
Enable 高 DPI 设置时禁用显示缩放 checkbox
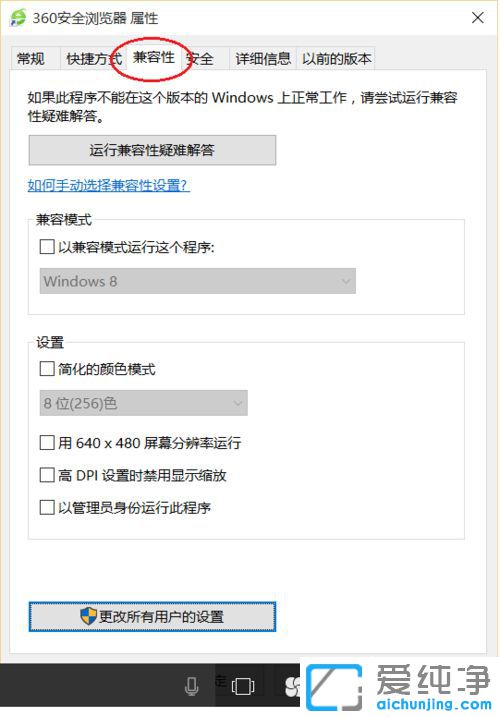pos(47,475)
